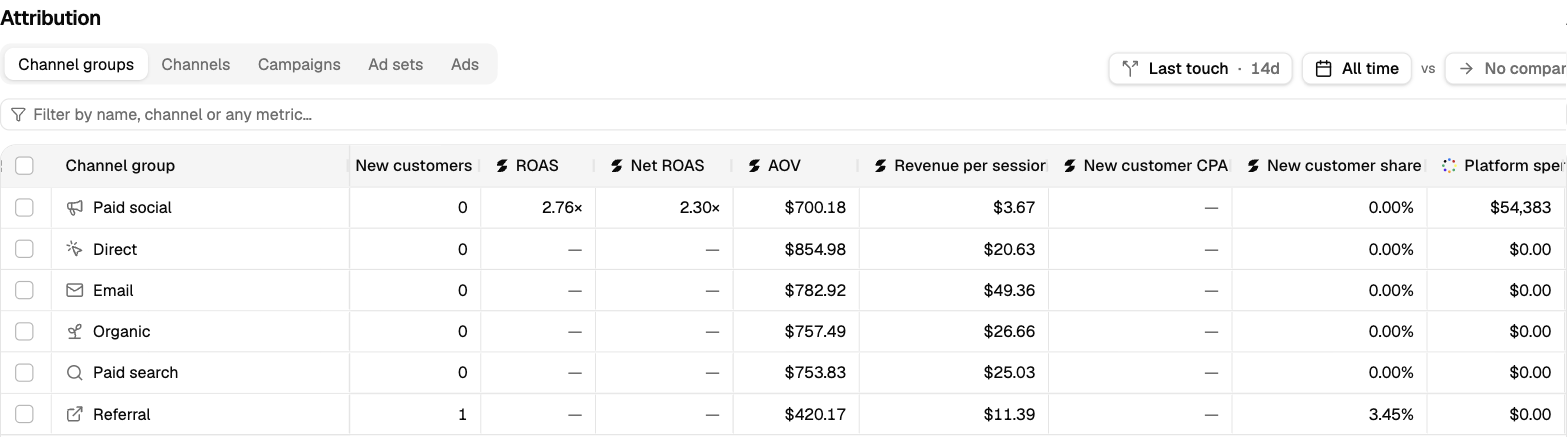Click the 2.76× ROAS value
This screenshot has width=1567, height=437.
click(562, 208)
